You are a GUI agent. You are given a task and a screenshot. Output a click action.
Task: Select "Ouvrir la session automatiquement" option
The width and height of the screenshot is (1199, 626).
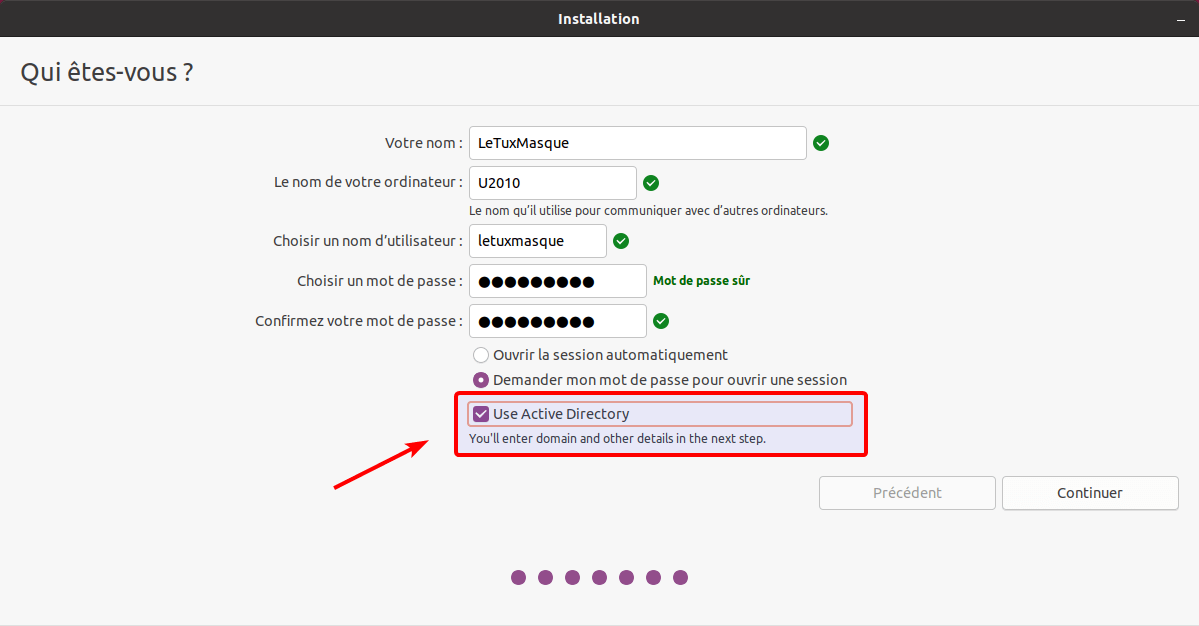point(481,355)
